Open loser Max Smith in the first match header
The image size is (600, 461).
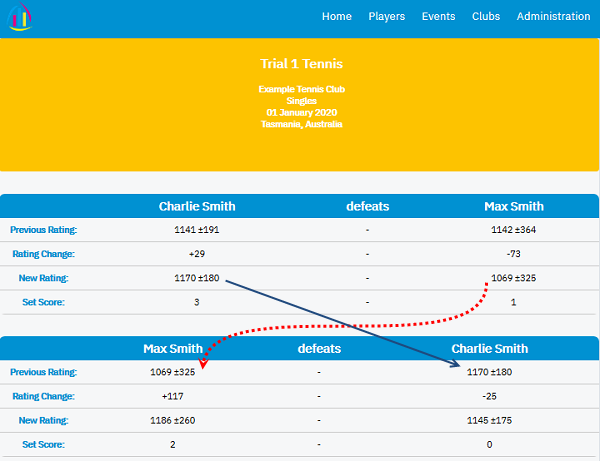click(x=514, y=207)
